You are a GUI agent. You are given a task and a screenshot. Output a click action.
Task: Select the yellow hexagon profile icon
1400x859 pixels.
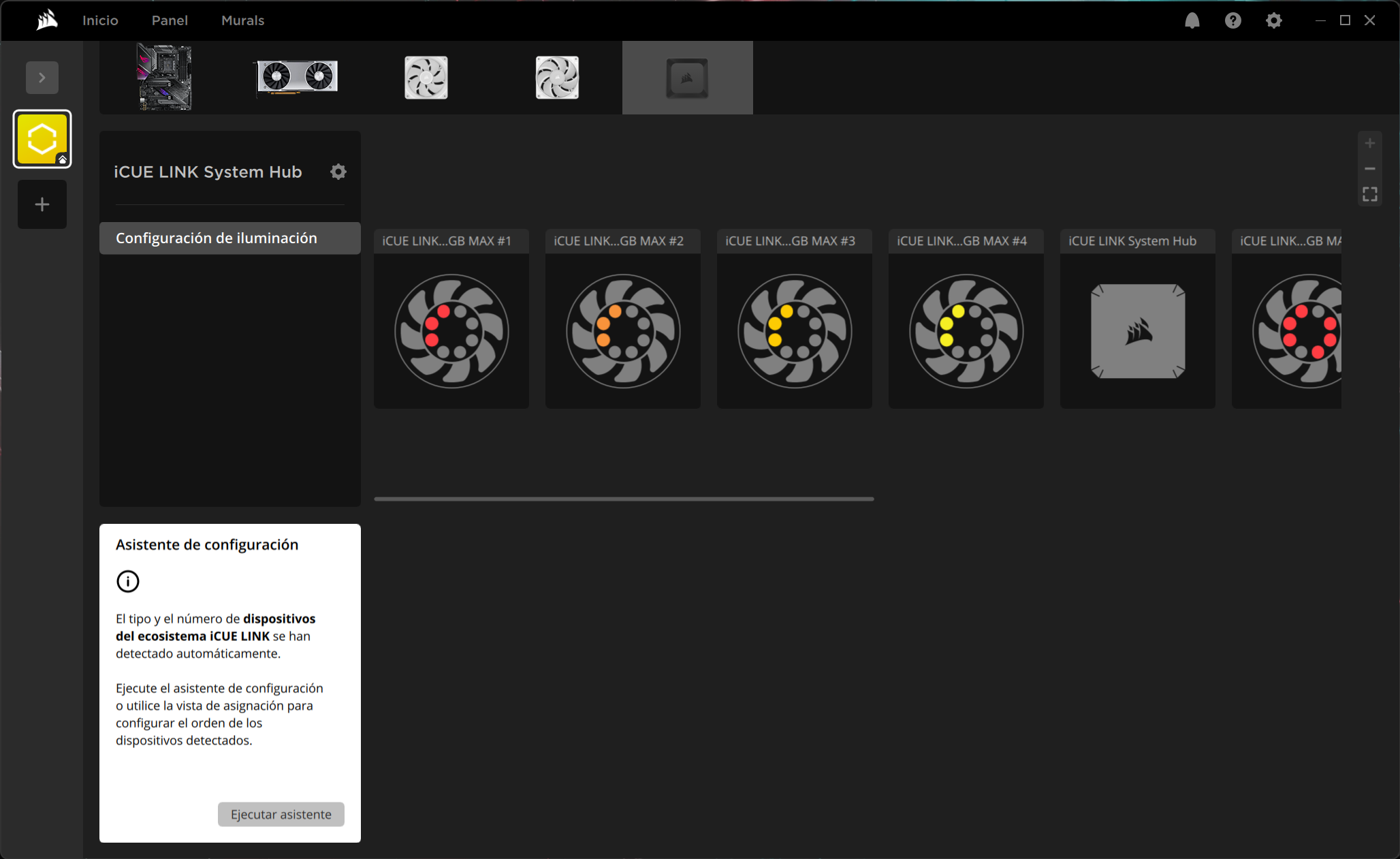(42, 139)
